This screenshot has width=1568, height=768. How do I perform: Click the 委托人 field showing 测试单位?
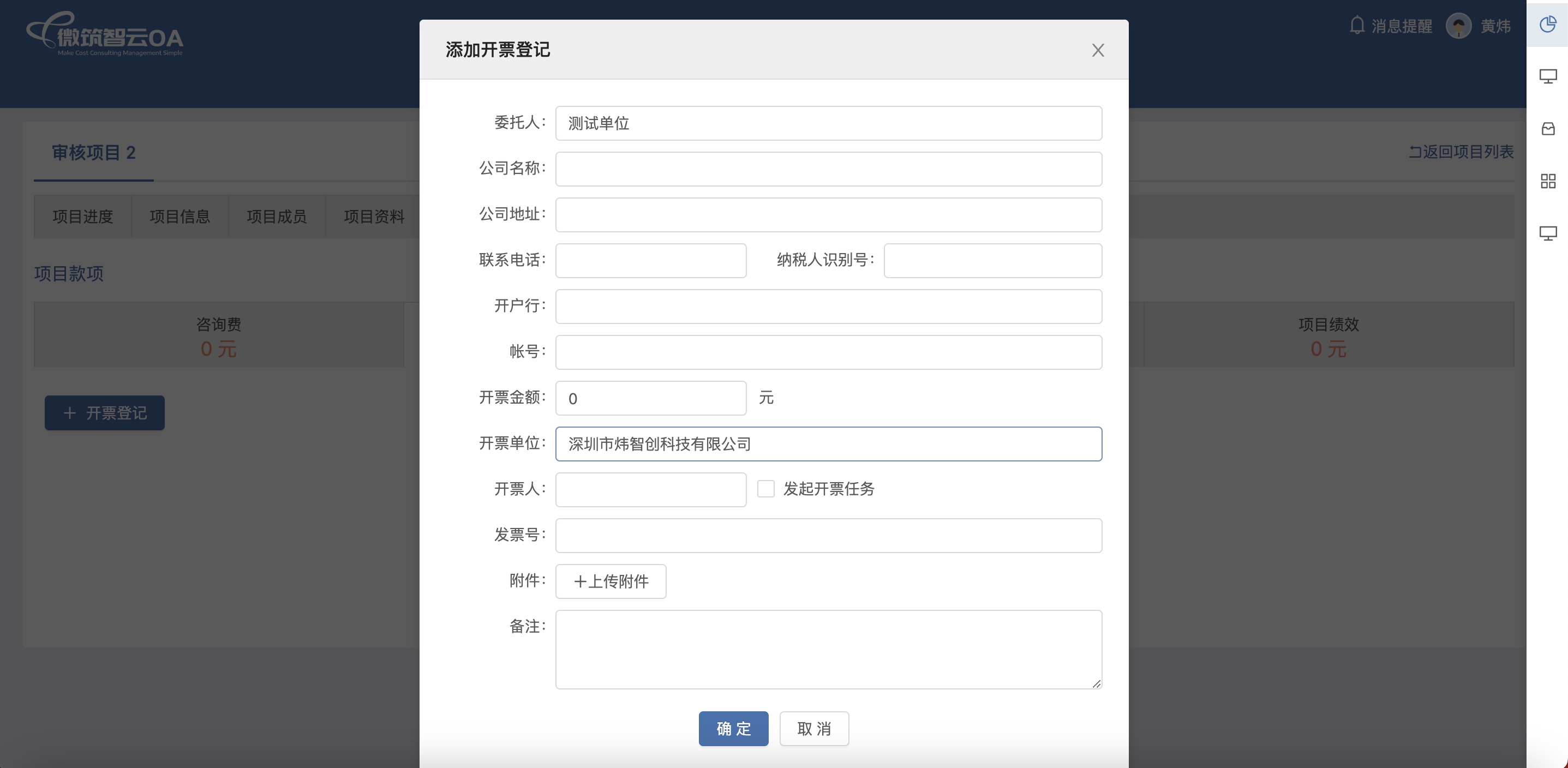click(828, 123)
